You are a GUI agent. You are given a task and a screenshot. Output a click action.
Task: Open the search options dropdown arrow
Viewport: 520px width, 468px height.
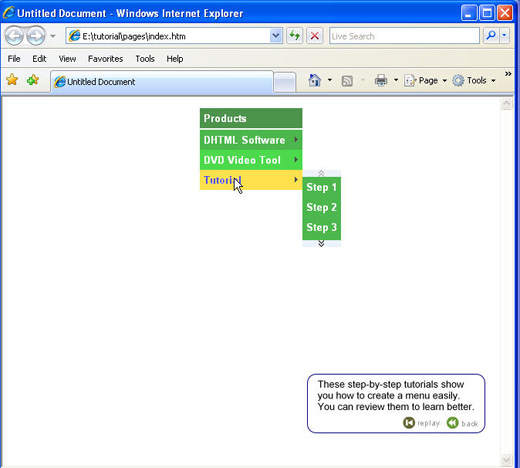tap(504, 36)
